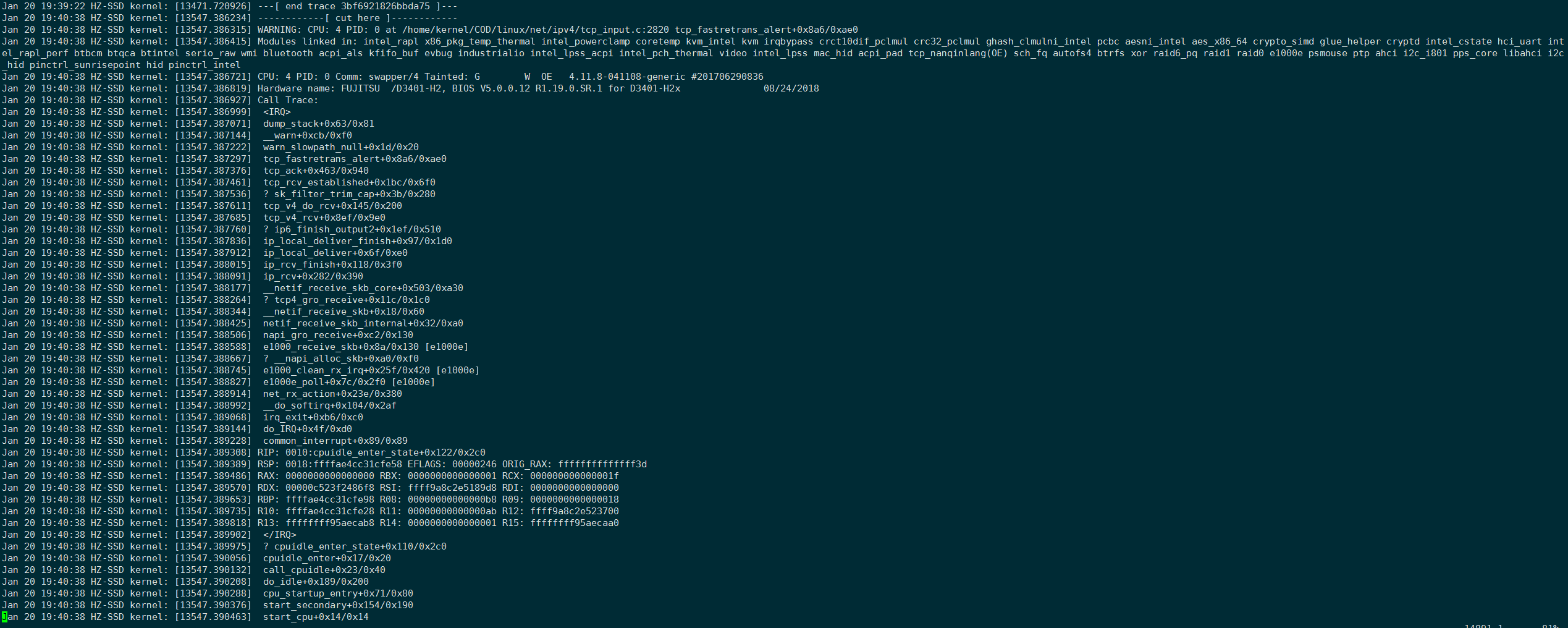
Task: Click the "cut here" marker line
Action: 357,18
